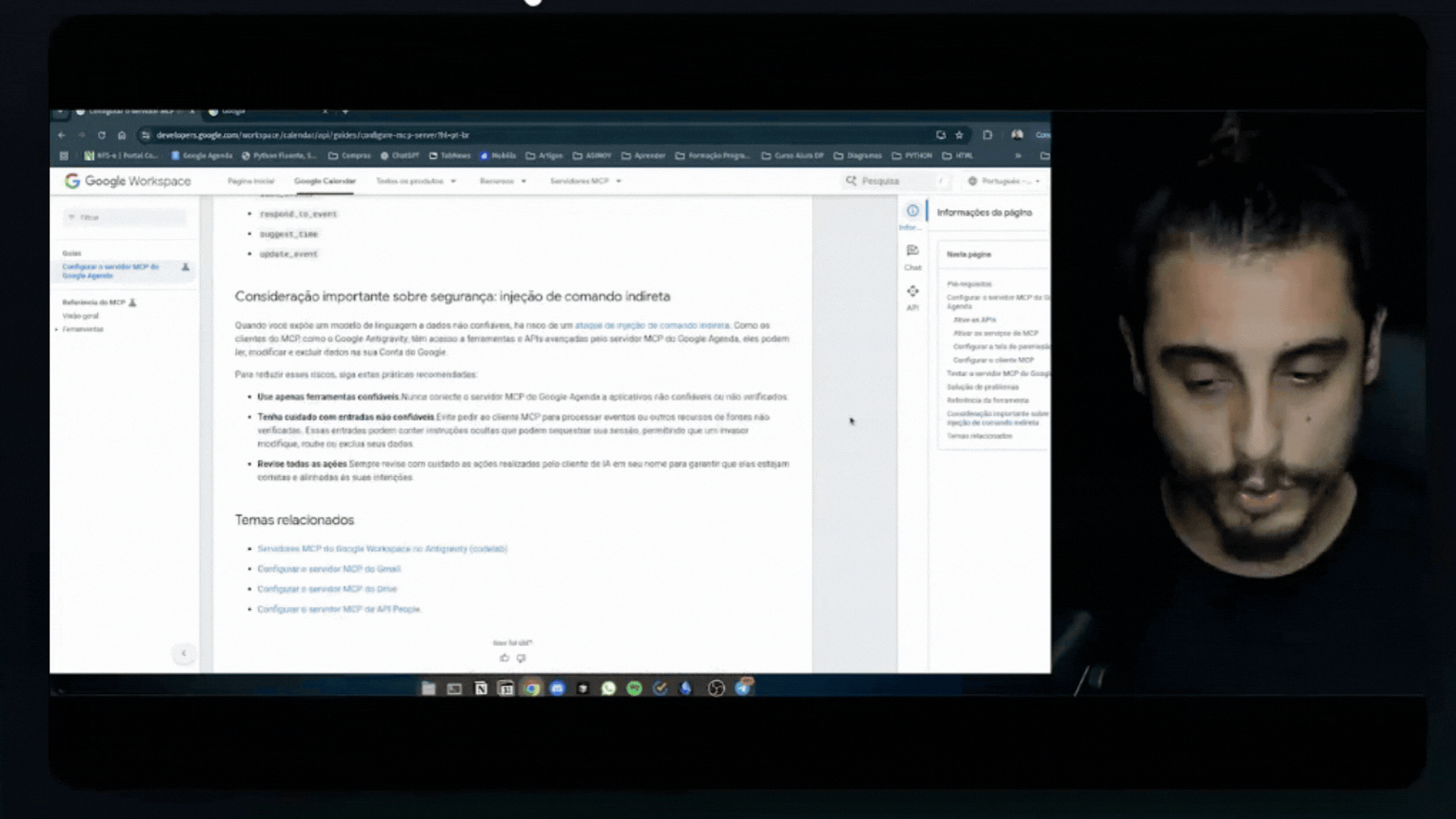Open Configurar o servidor MCP do Gmail link

coord(329,569)
